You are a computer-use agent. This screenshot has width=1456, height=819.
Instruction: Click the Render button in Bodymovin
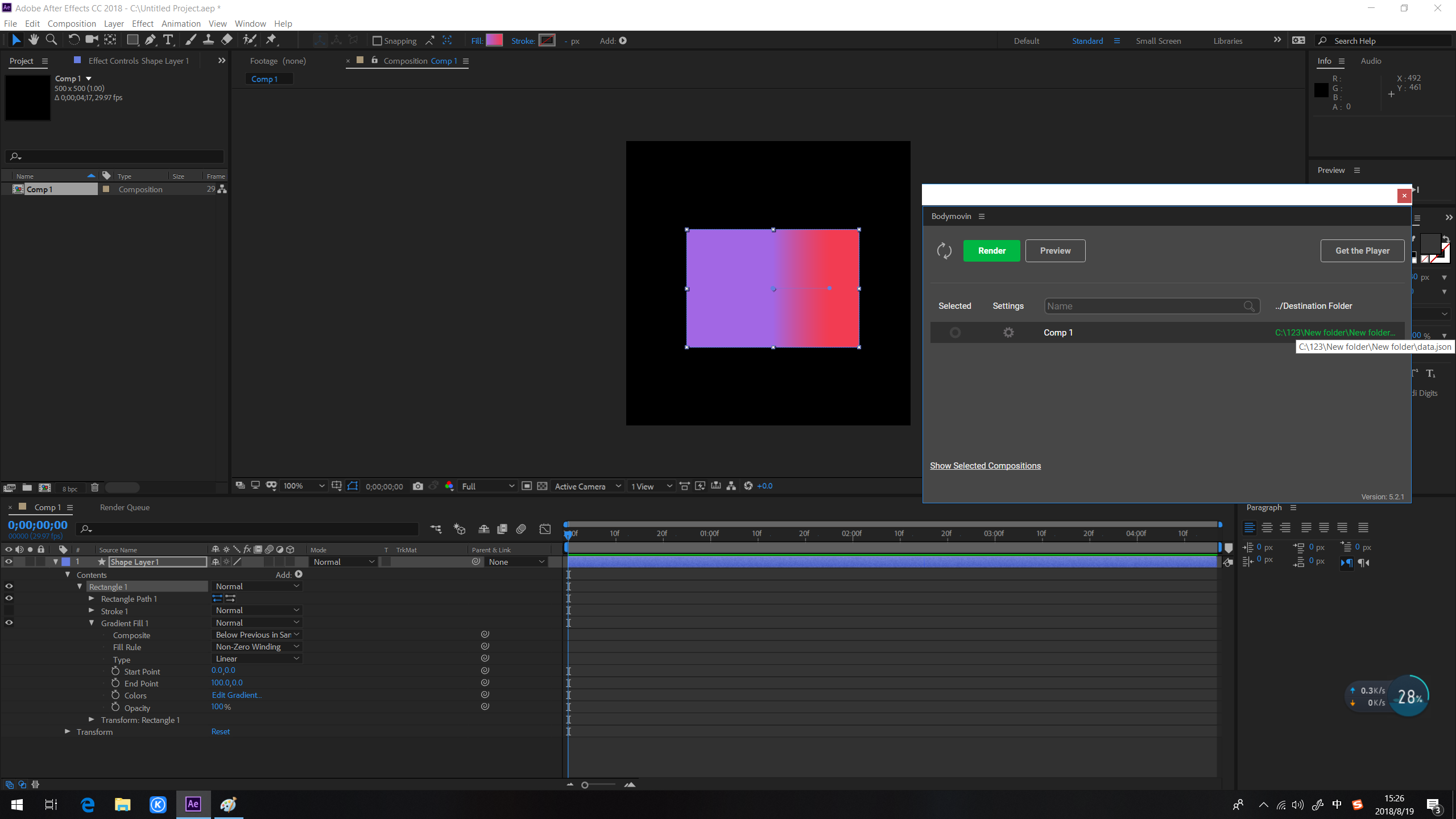tap(991, 250)
